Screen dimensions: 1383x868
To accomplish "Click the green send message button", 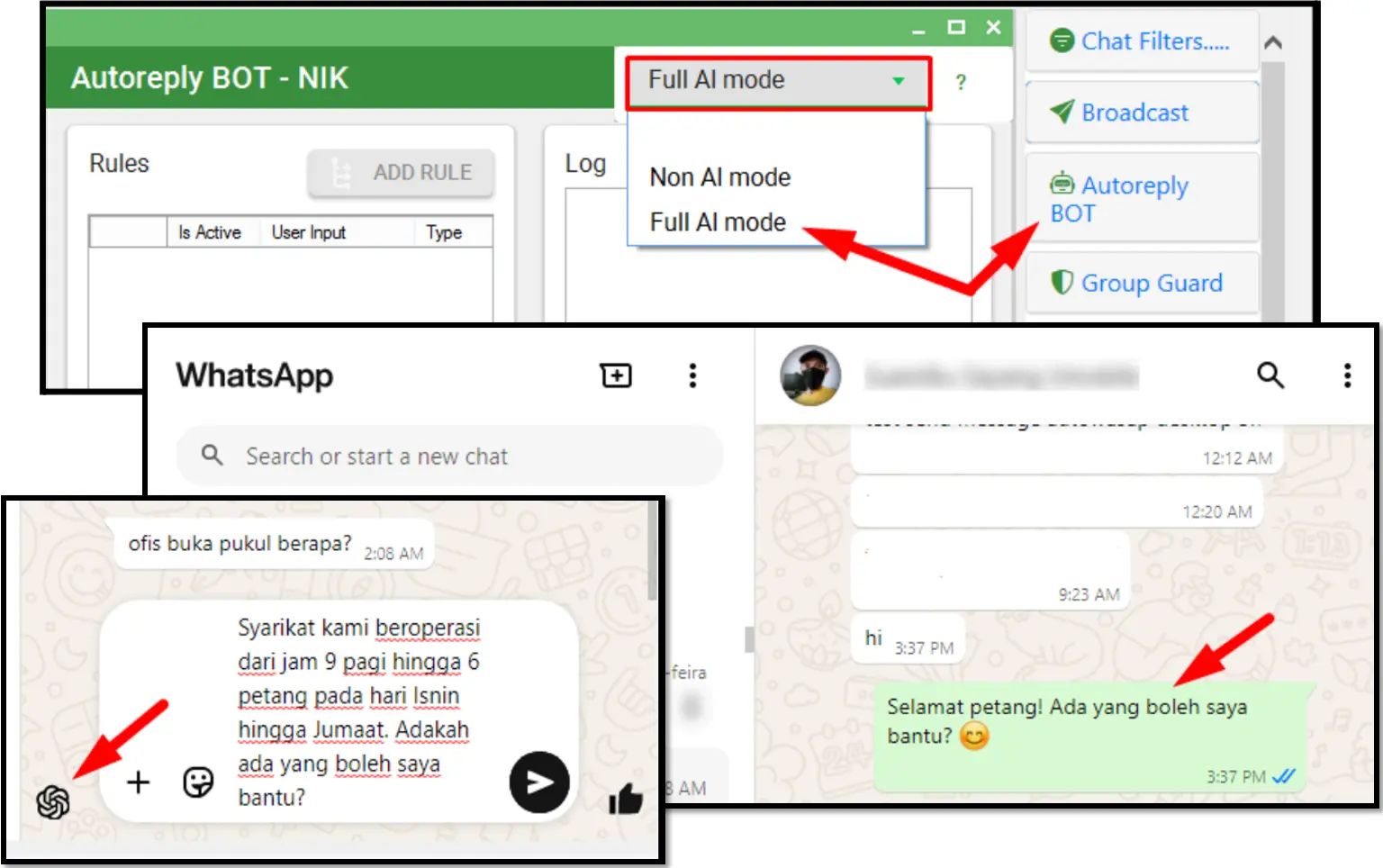I will coord(538,782).
